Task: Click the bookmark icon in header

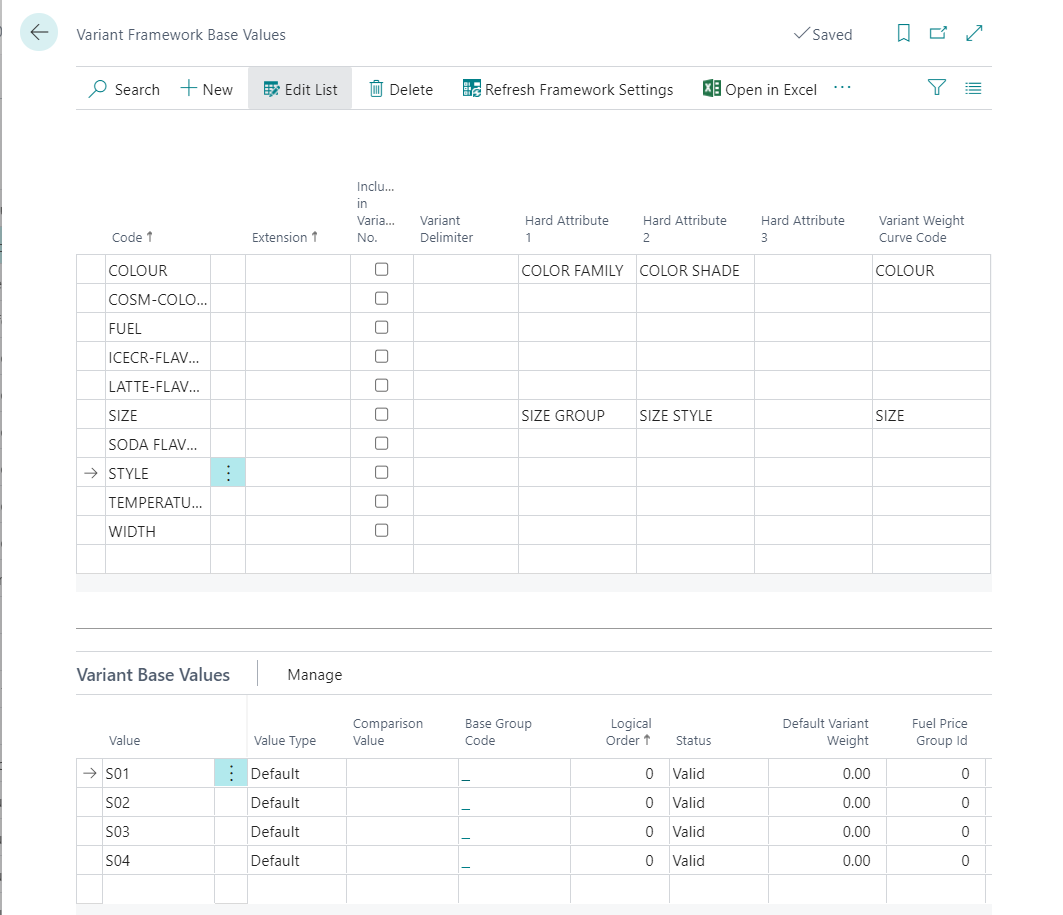Action: point(903,34)
